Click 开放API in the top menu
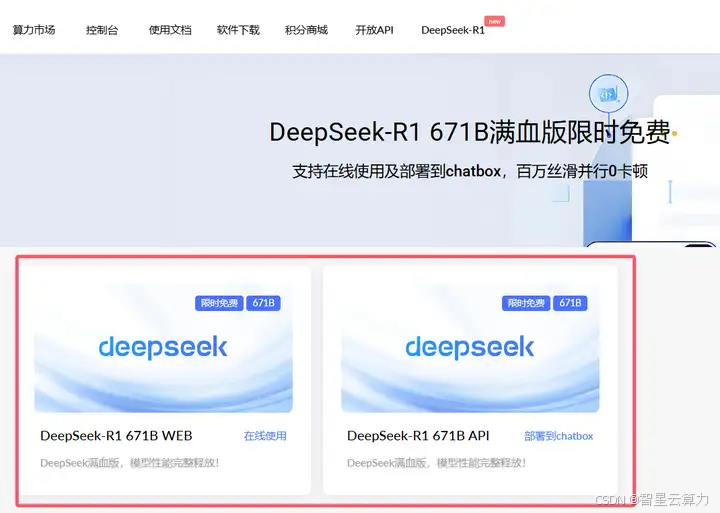The width and height of the screenshot is (720, 513). click(374, 30)
